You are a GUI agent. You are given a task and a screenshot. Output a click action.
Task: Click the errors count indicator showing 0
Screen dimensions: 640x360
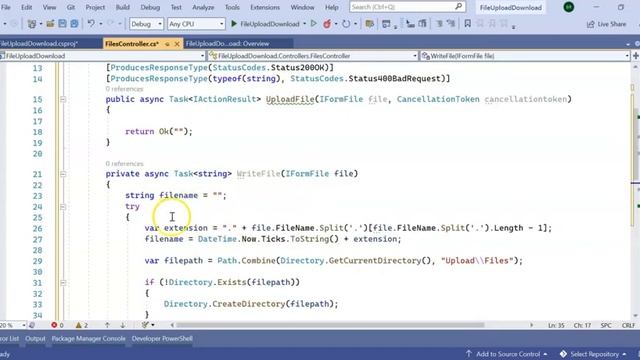coord(57,325)
